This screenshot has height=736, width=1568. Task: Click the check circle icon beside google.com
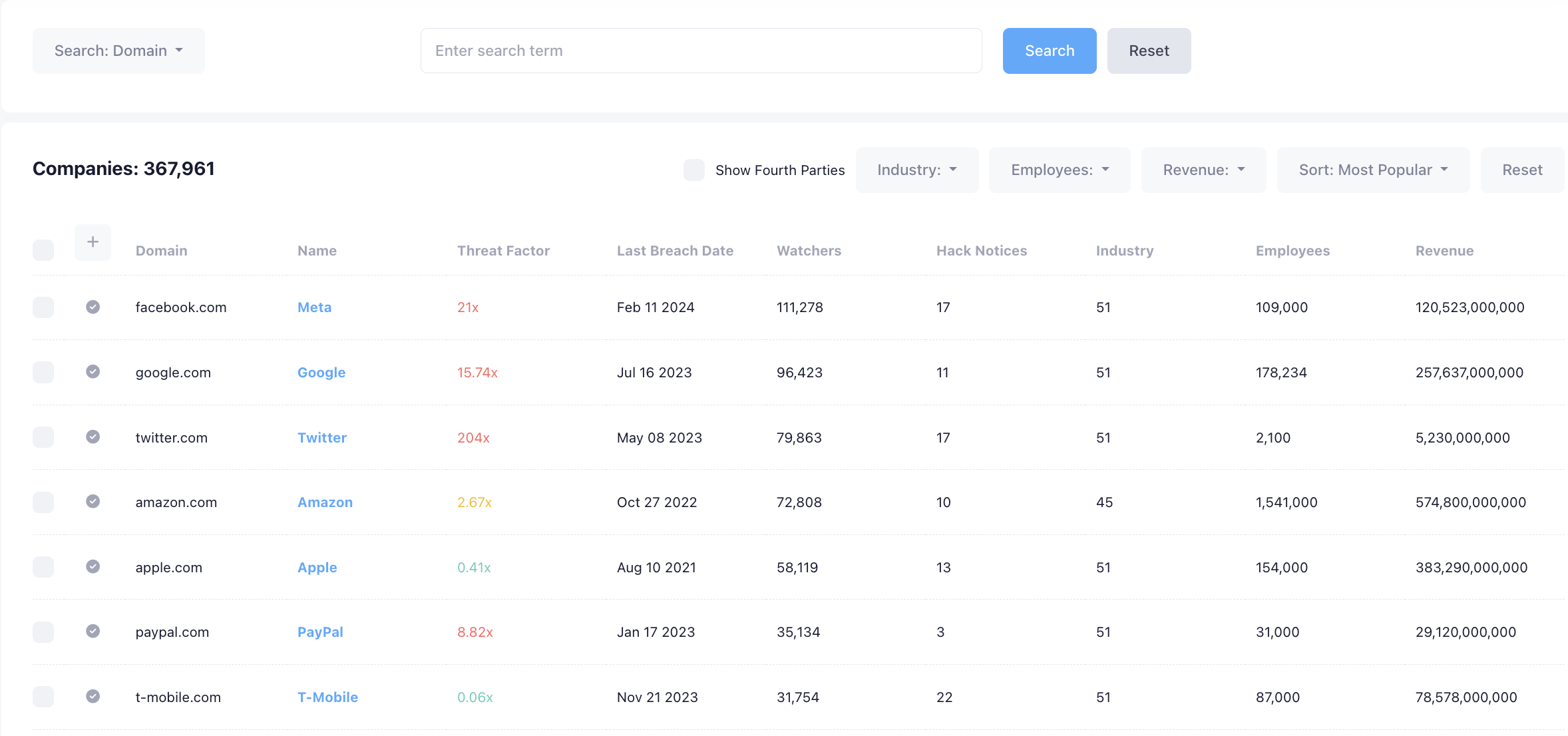coord(93,371)
